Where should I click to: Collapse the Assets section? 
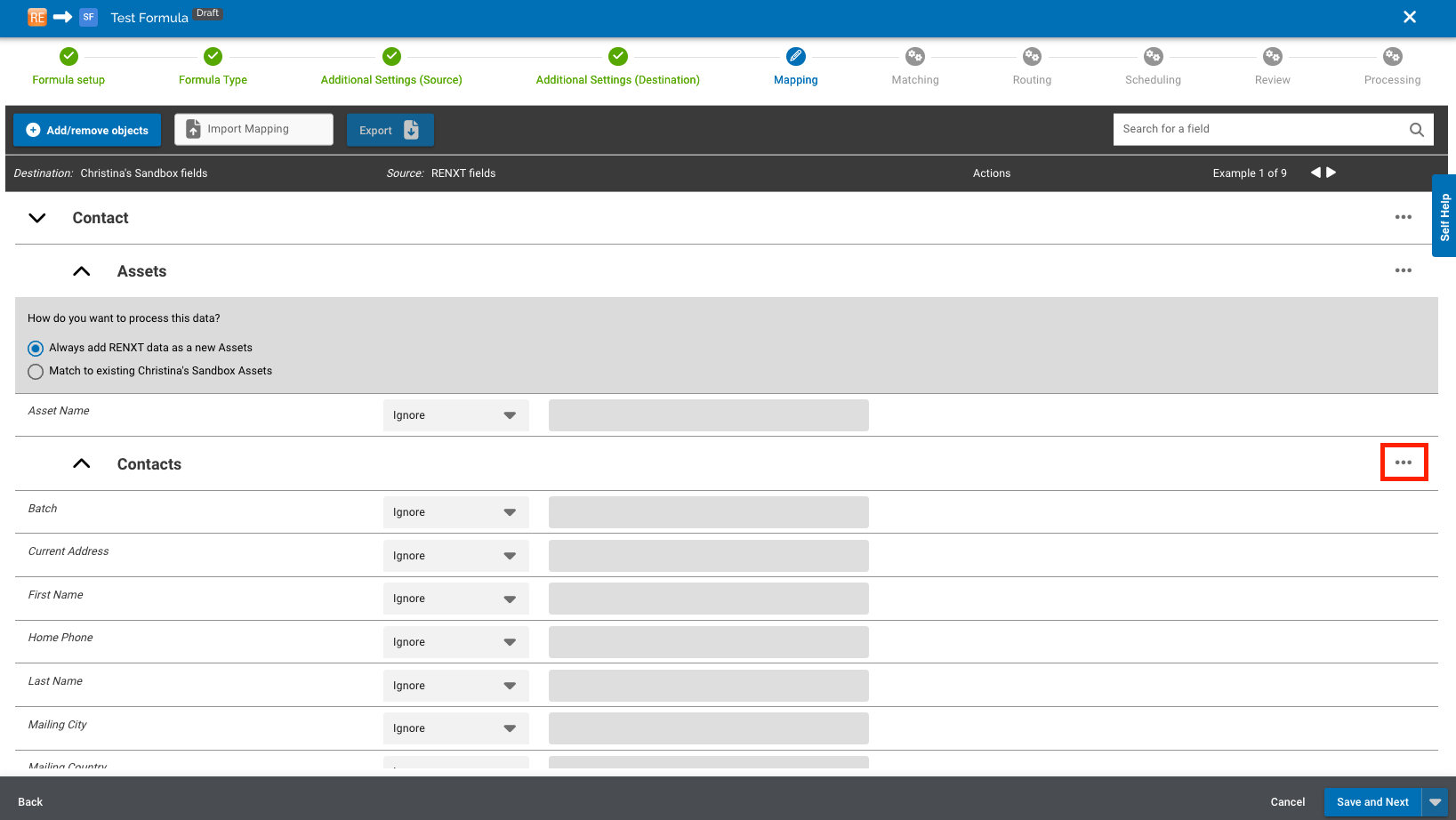pyautogui.click(x=82, y=271)
